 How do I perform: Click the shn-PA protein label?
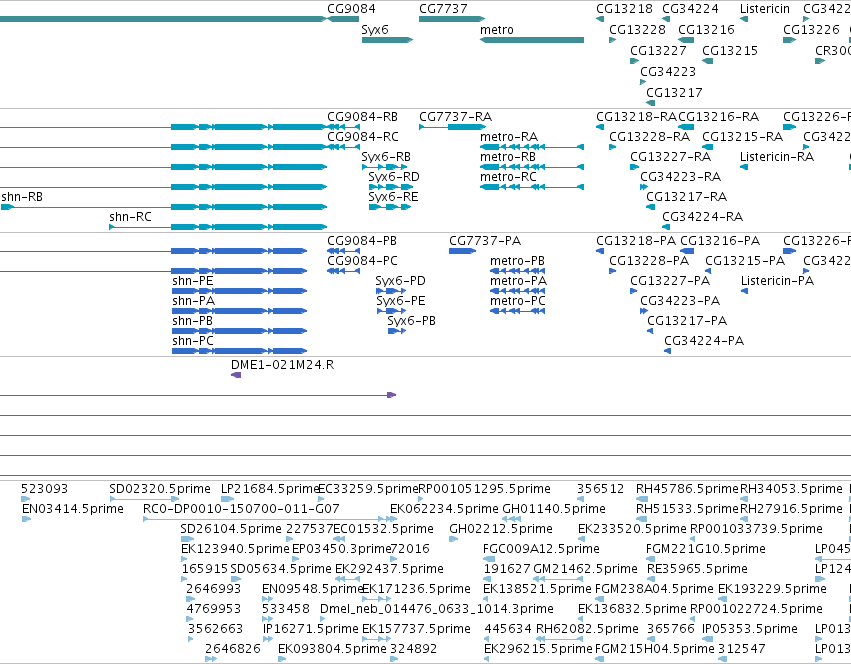point(194,301)
